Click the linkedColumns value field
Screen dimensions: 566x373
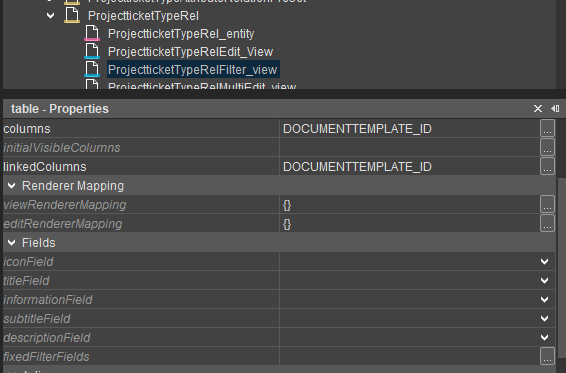click(x=410, y=166)
